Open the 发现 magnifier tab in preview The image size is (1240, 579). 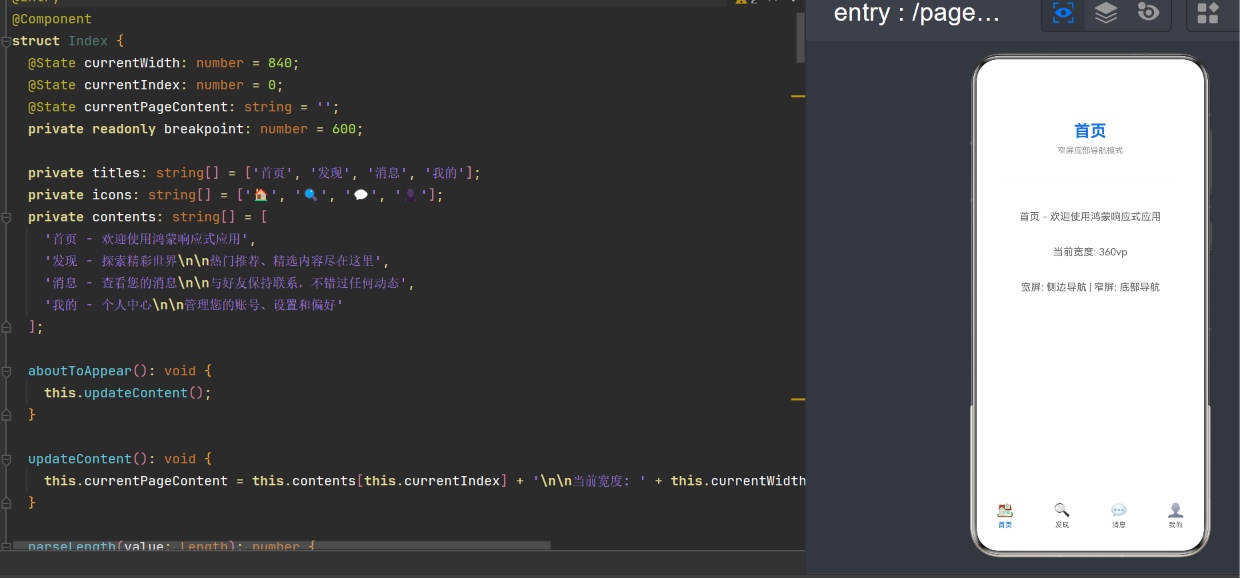tap(1062, 515)
